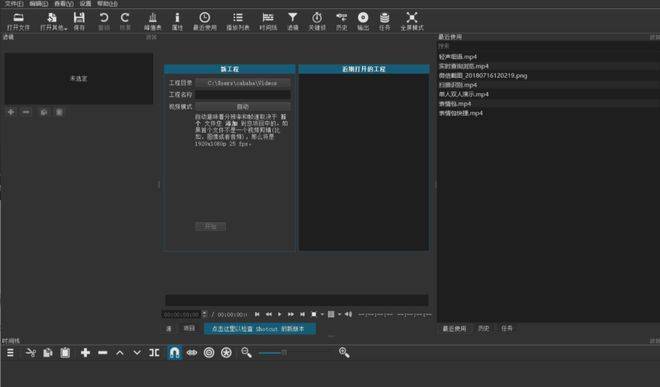The image size is (660, 387).
Task: Click the Recent Projects list area
Action: [364, 162]
